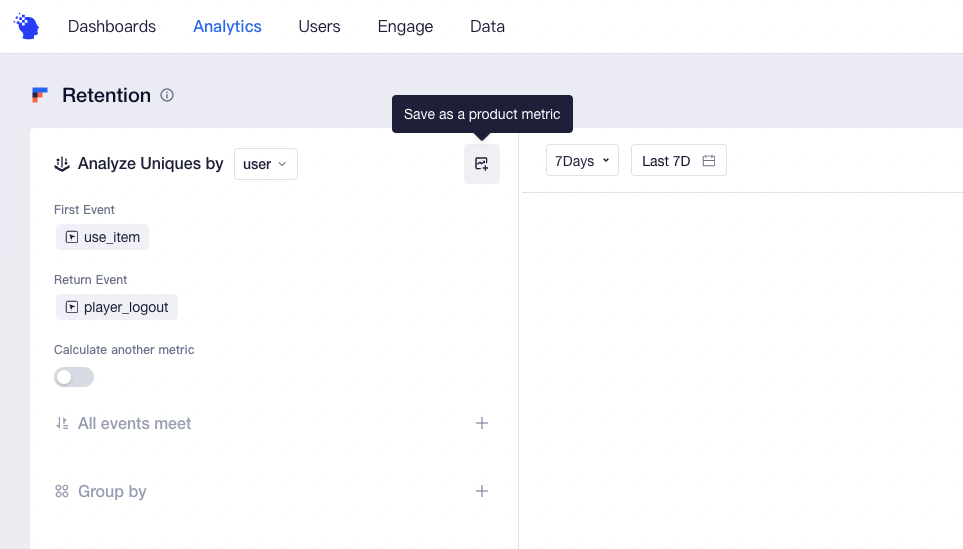Open the user dropdown for Analyze Uniques

[x=266, y=164]
